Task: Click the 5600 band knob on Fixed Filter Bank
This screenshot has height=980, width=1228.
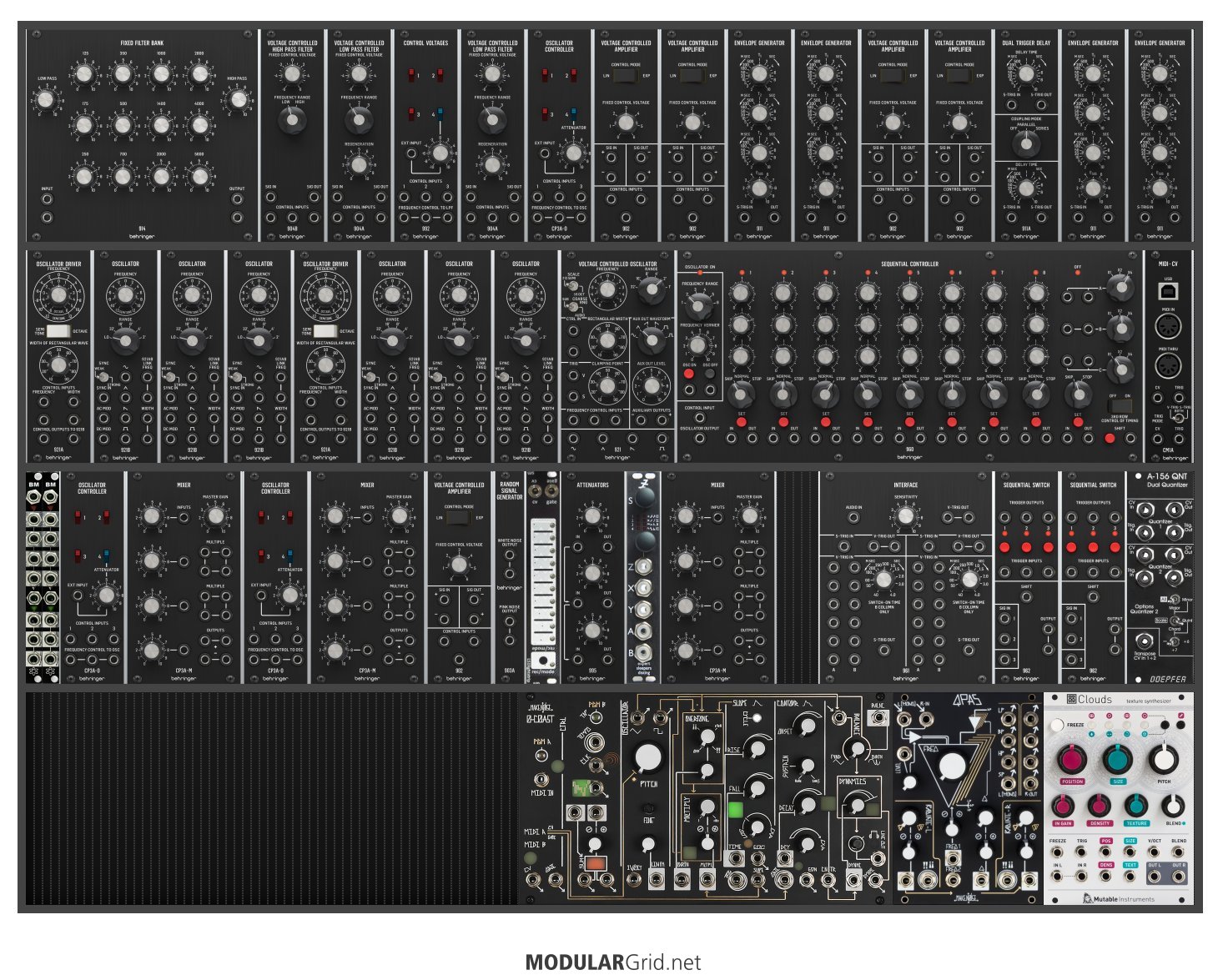Action: point(199,176)
